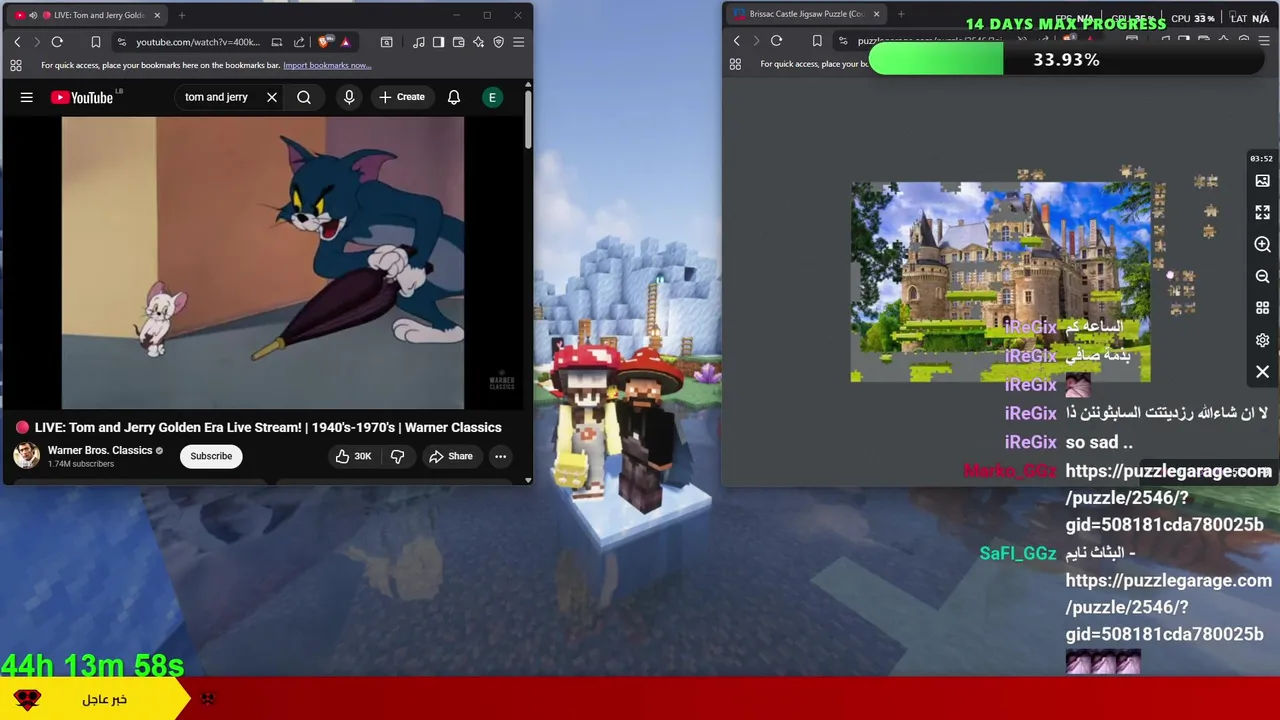Click the 'tom and jerry' search field

217,97
